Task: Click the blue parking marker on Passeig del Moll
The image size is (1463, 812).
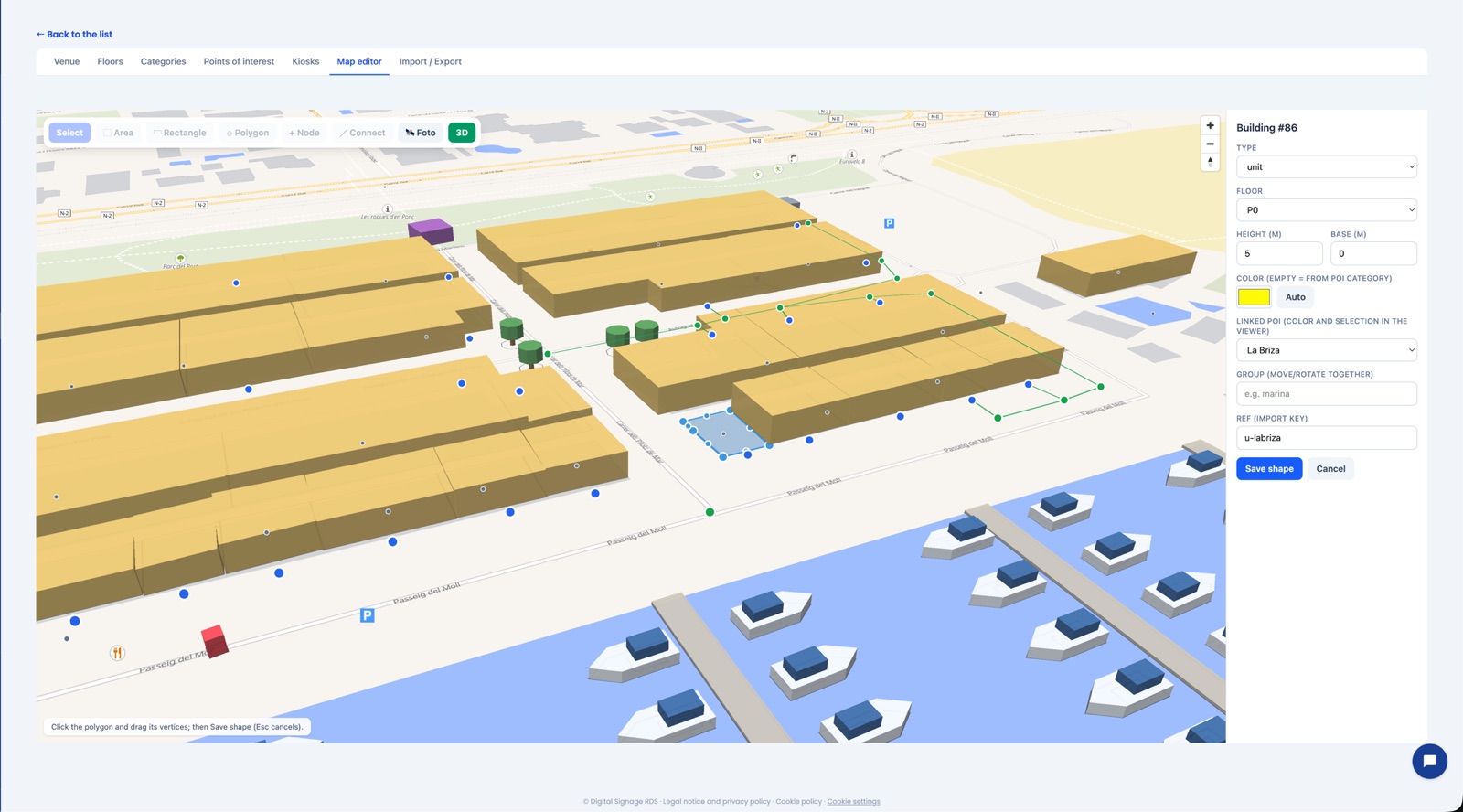Action: (x=367, y=615)
